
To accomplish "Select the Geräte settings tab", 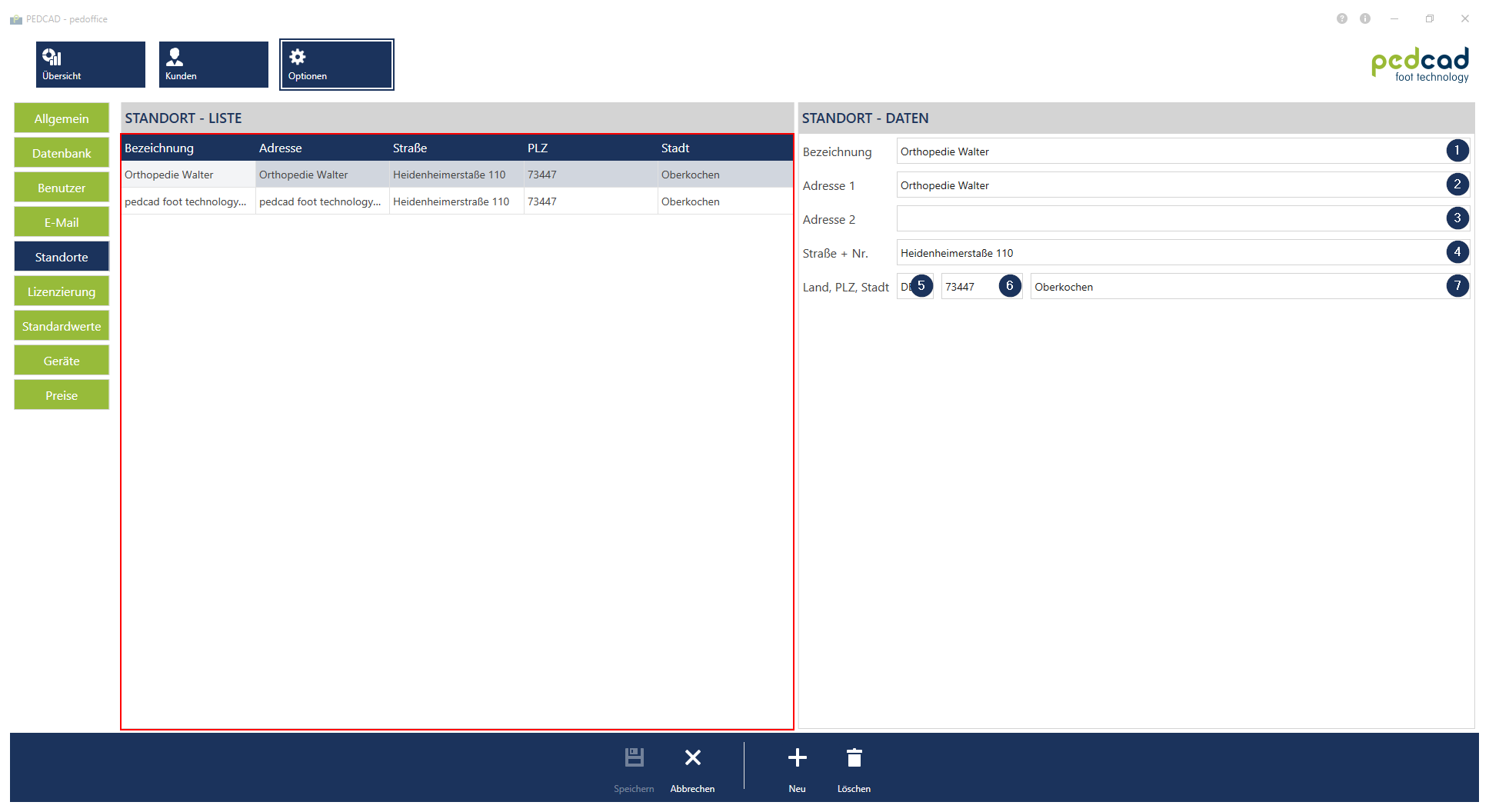I will pyautogui.click(x=62, y=361).
